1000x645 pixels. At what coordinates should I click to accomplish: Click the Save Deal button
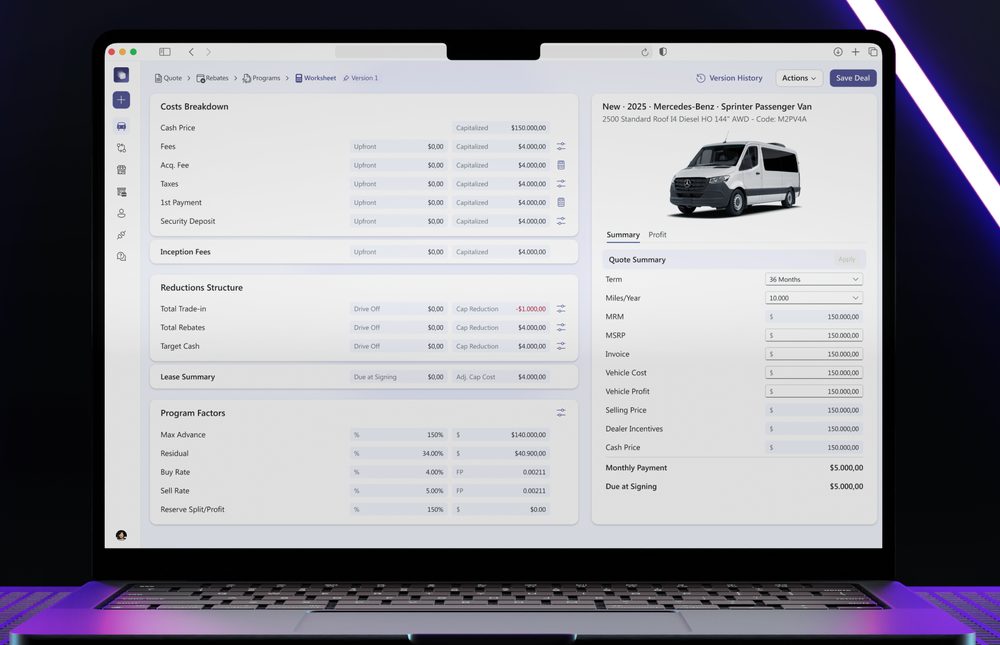[853, 78]
